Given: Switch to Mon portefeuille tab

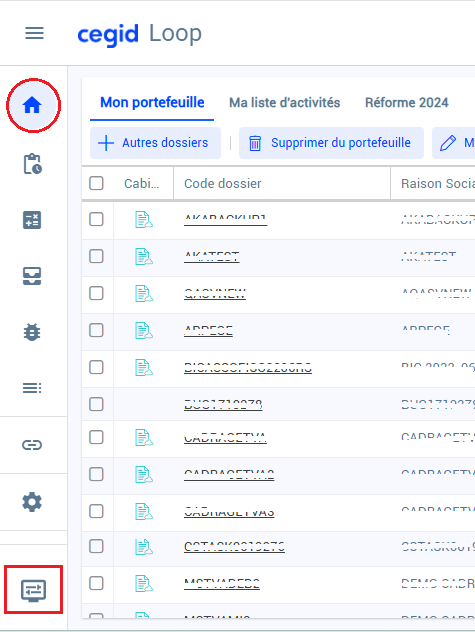Looking at the screenshot, I should [152, 103].
